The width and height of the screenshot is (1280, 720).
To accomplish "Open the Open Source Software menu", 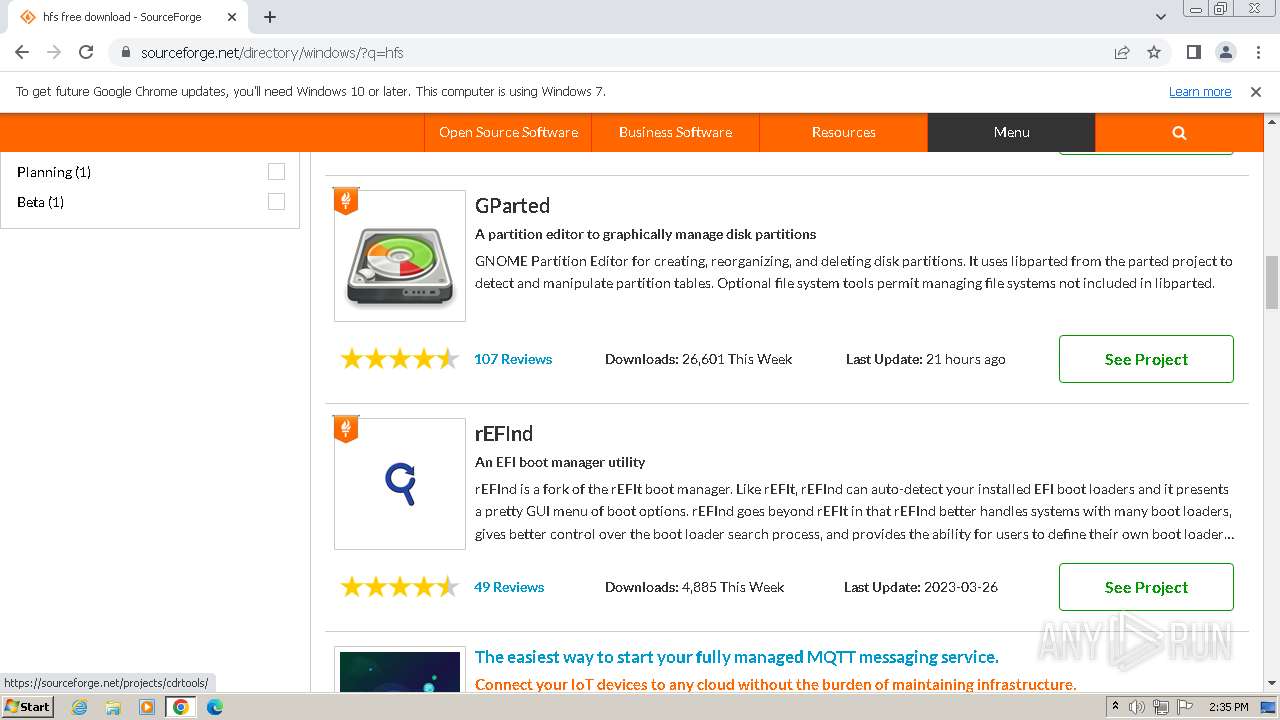I will [508, 132].
